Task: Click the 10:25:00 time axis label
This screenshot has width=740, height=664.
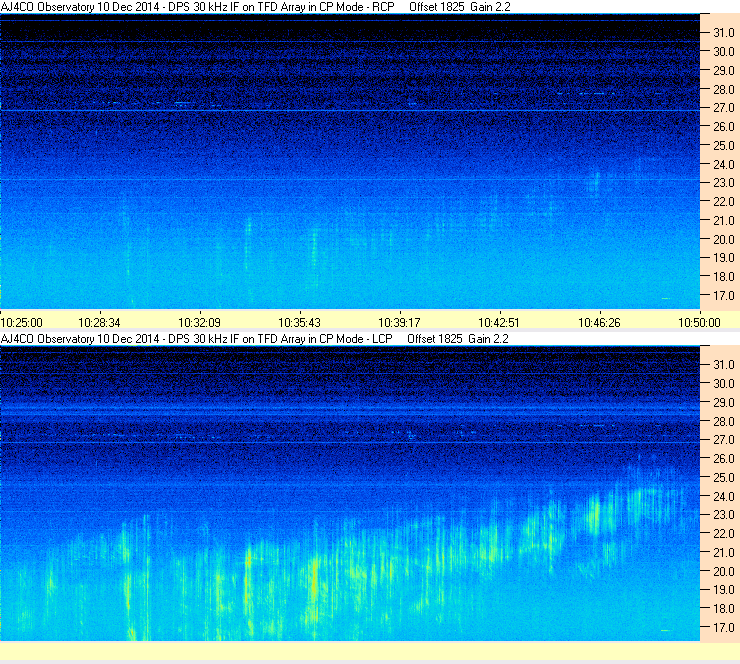Action: click(22, 323)
